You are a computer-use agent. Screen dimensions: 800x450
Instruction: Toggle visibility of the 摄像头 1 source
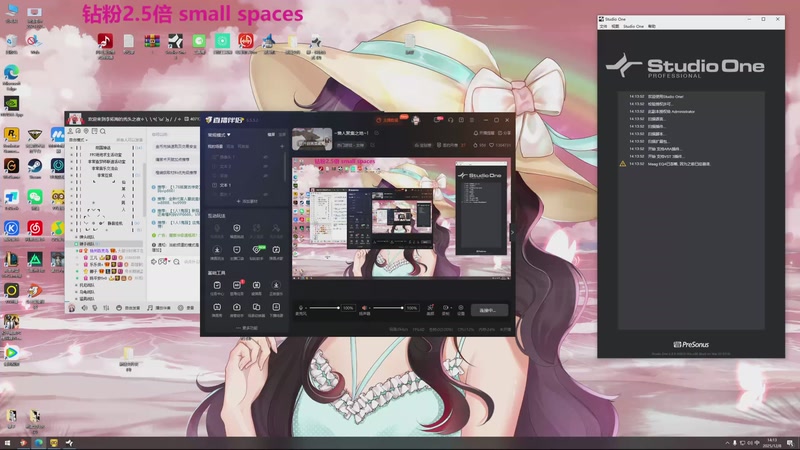pyautogui.click(x=266, y=157)
